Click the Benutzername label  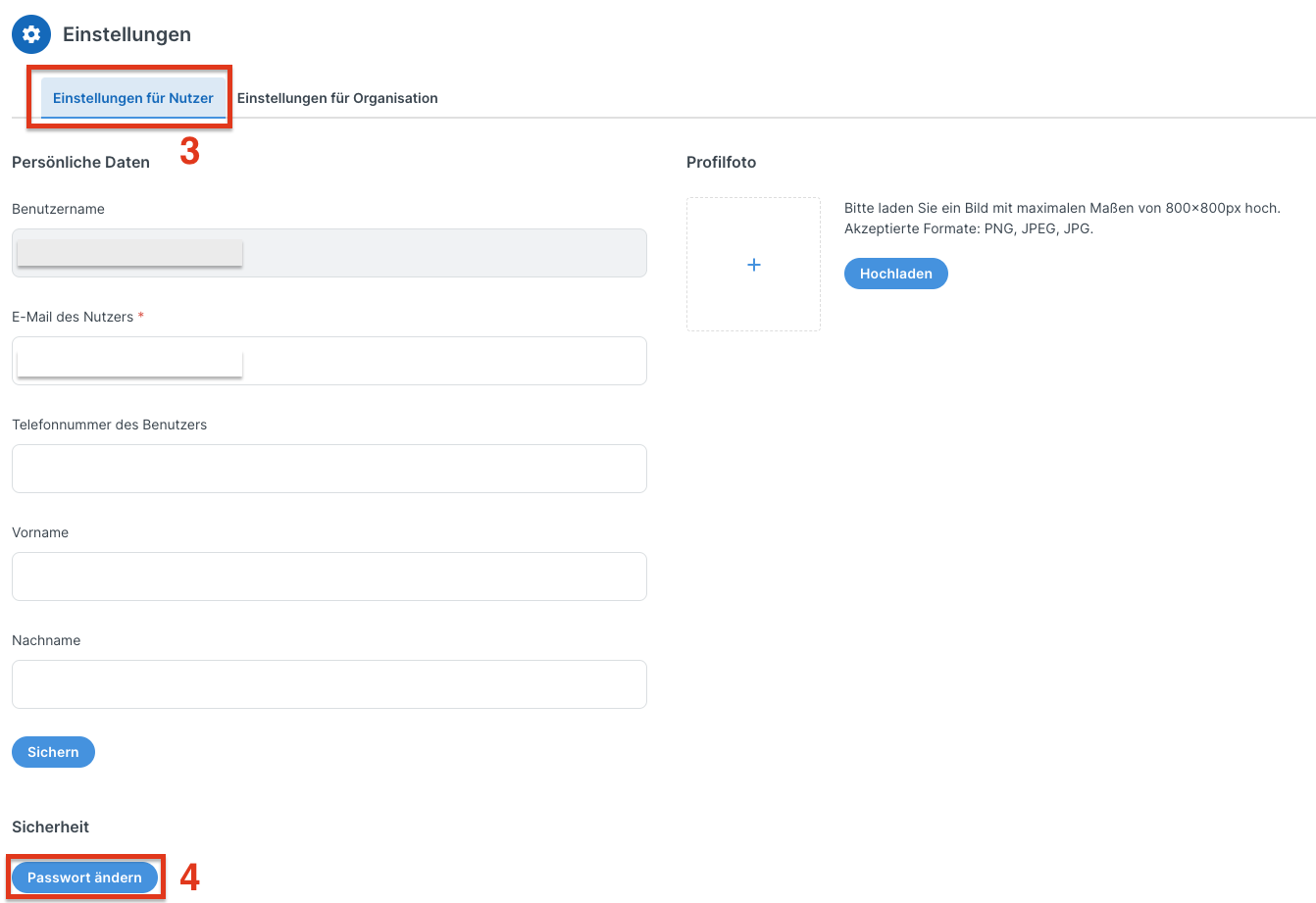(58, 209)
